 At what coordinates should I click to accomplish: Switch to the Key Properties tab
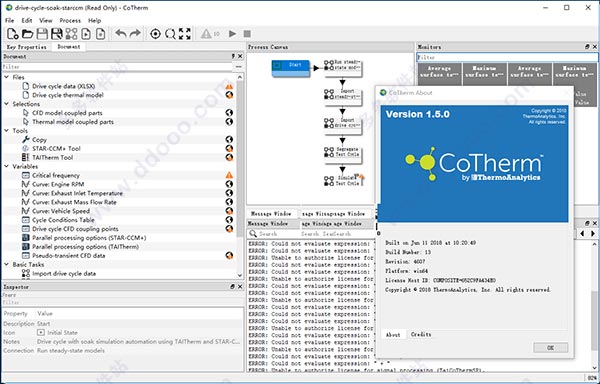[x=26, y=47]
